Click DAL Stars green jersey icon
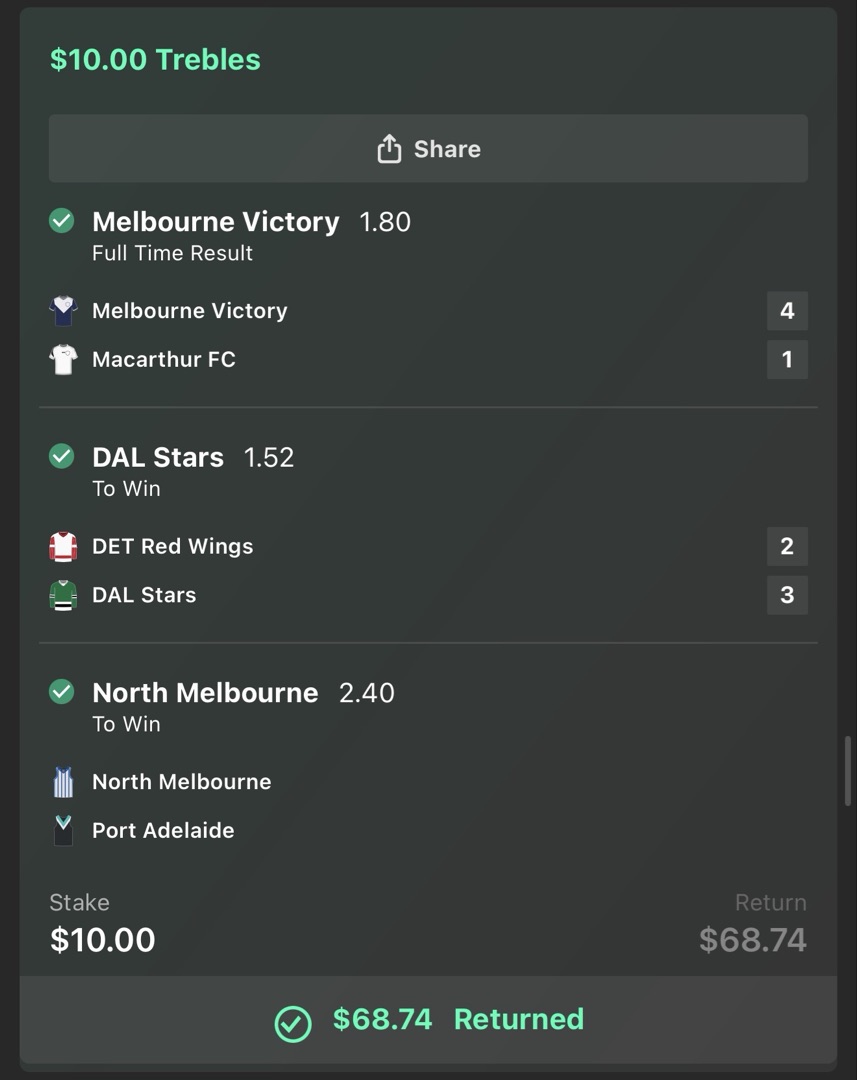Image resolution: width=857 pixels, height=1080 pixels. tap(63, 595)
